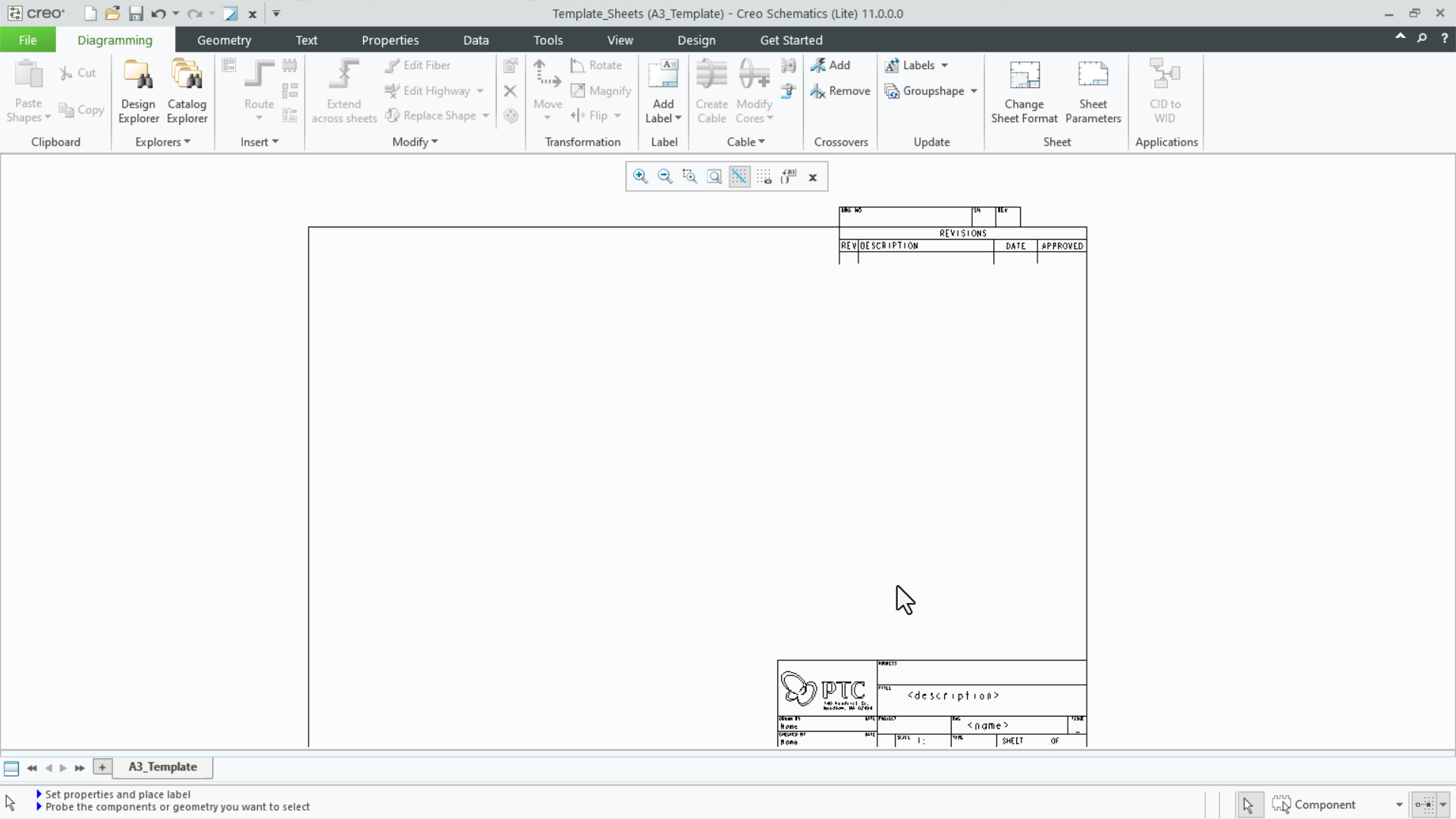The image size is (1456, 819).
Task: Click Change Sheet Format
Action: 1025,91
